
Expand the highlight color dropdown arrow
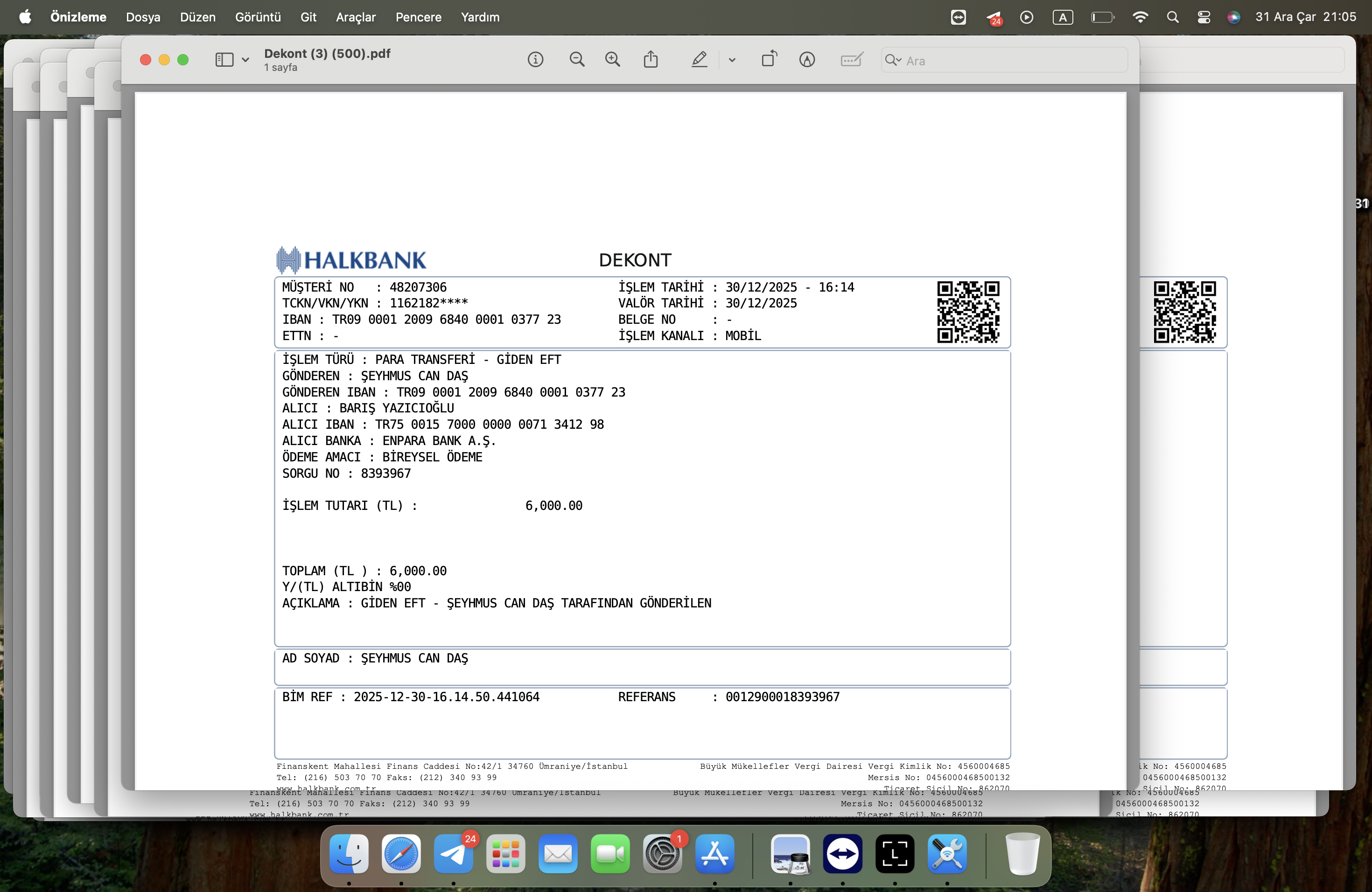click(732, 59)
